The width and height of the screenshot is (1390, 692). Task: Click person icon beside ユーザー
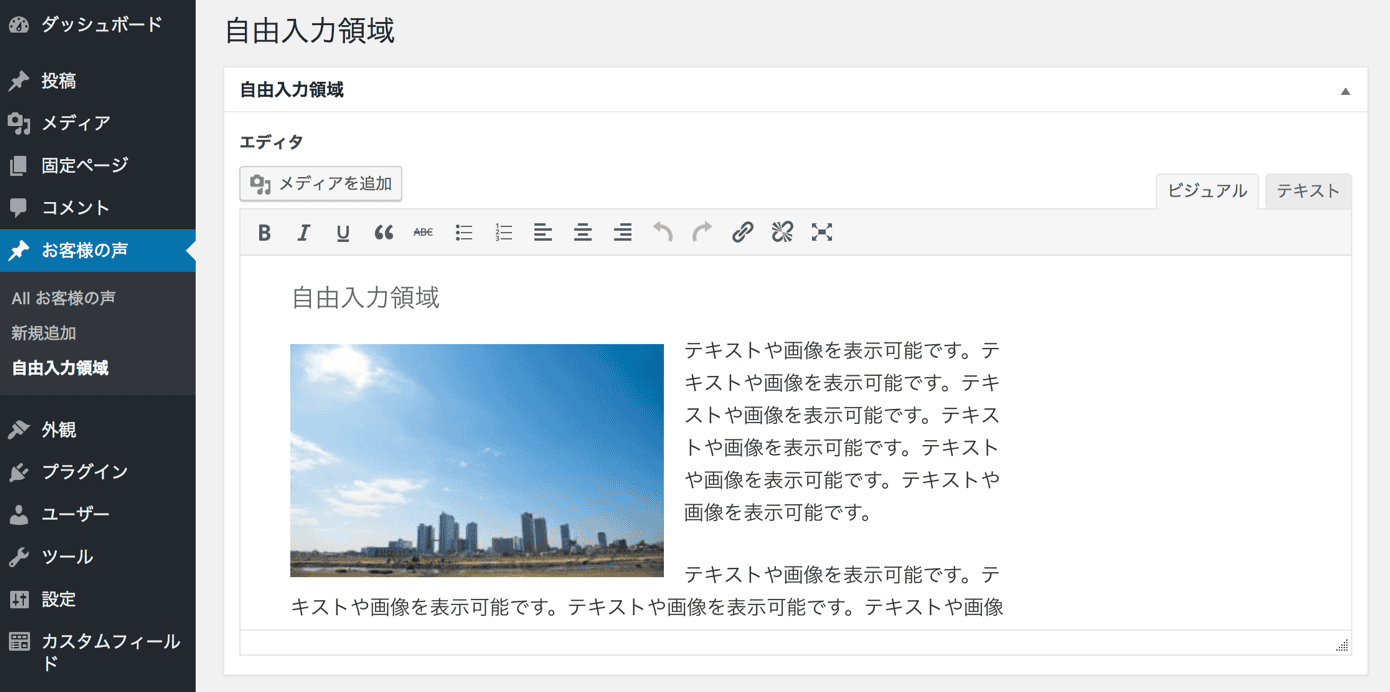click(x=19, y=515)
